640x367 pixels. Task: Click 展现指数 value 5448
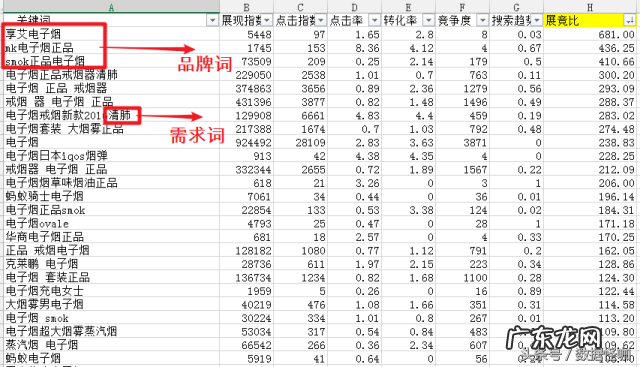tap(259, 35)
